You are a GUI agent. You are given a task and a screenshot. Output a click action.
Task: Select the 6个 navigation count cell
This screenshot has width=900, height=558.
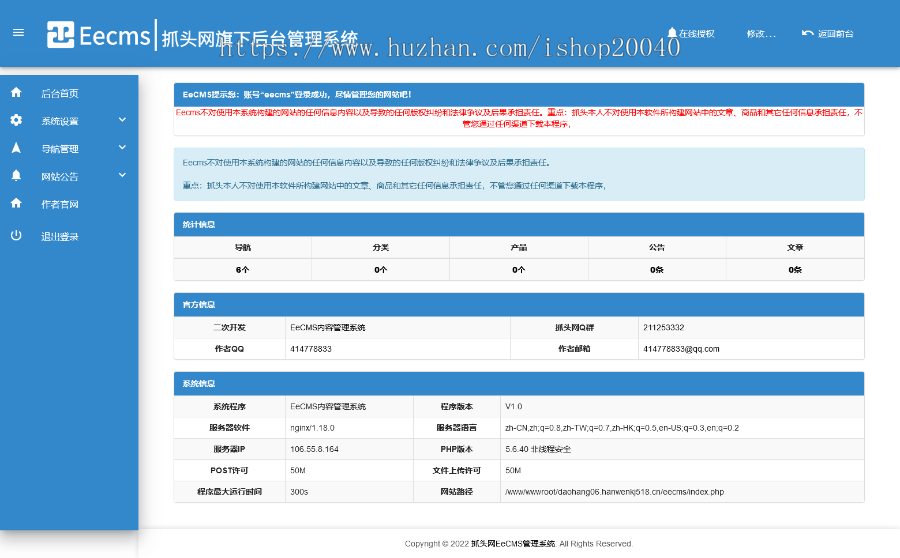click(x=243, y=270)
